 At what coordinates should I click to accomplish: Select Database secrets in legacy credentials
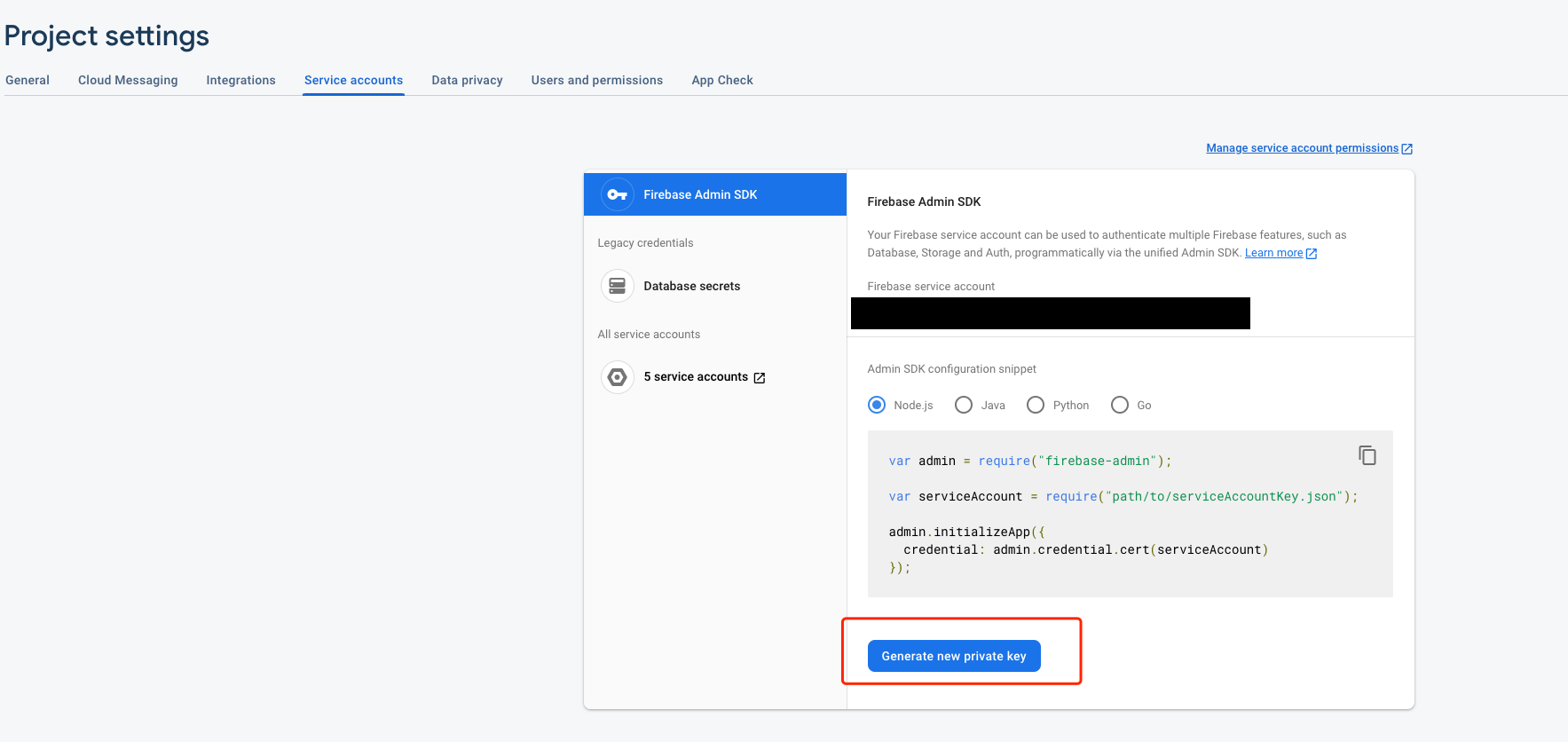pyautogui.click(x=691, y=286)
